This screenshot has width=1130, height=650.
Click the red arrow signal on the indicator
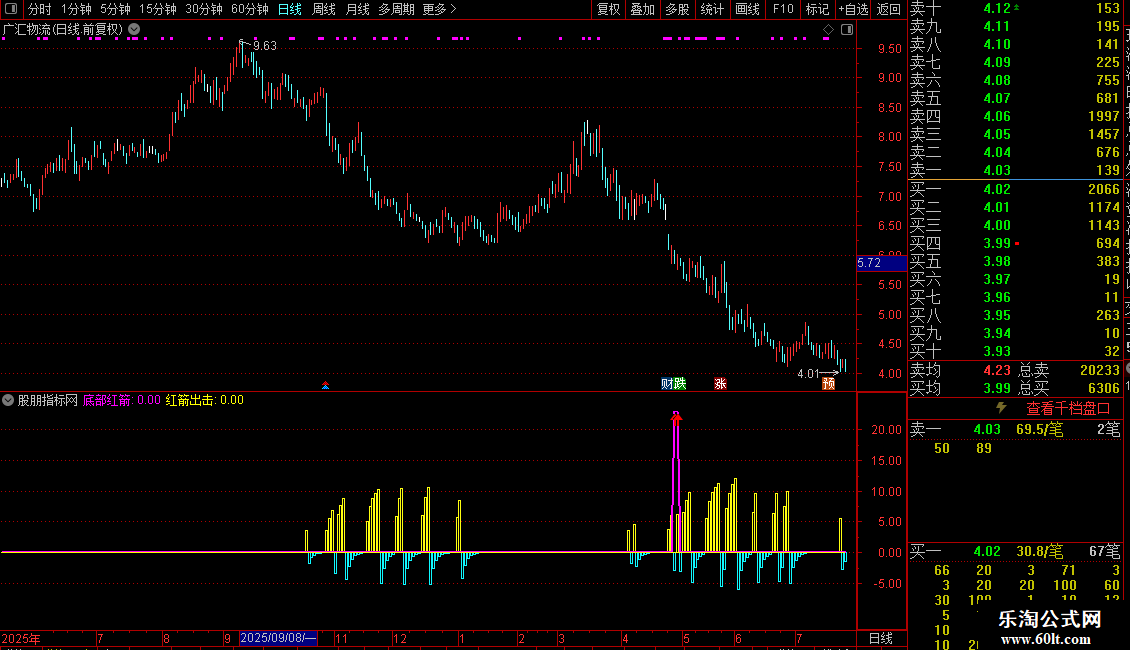pyautogui.click(x=676, y=417)
